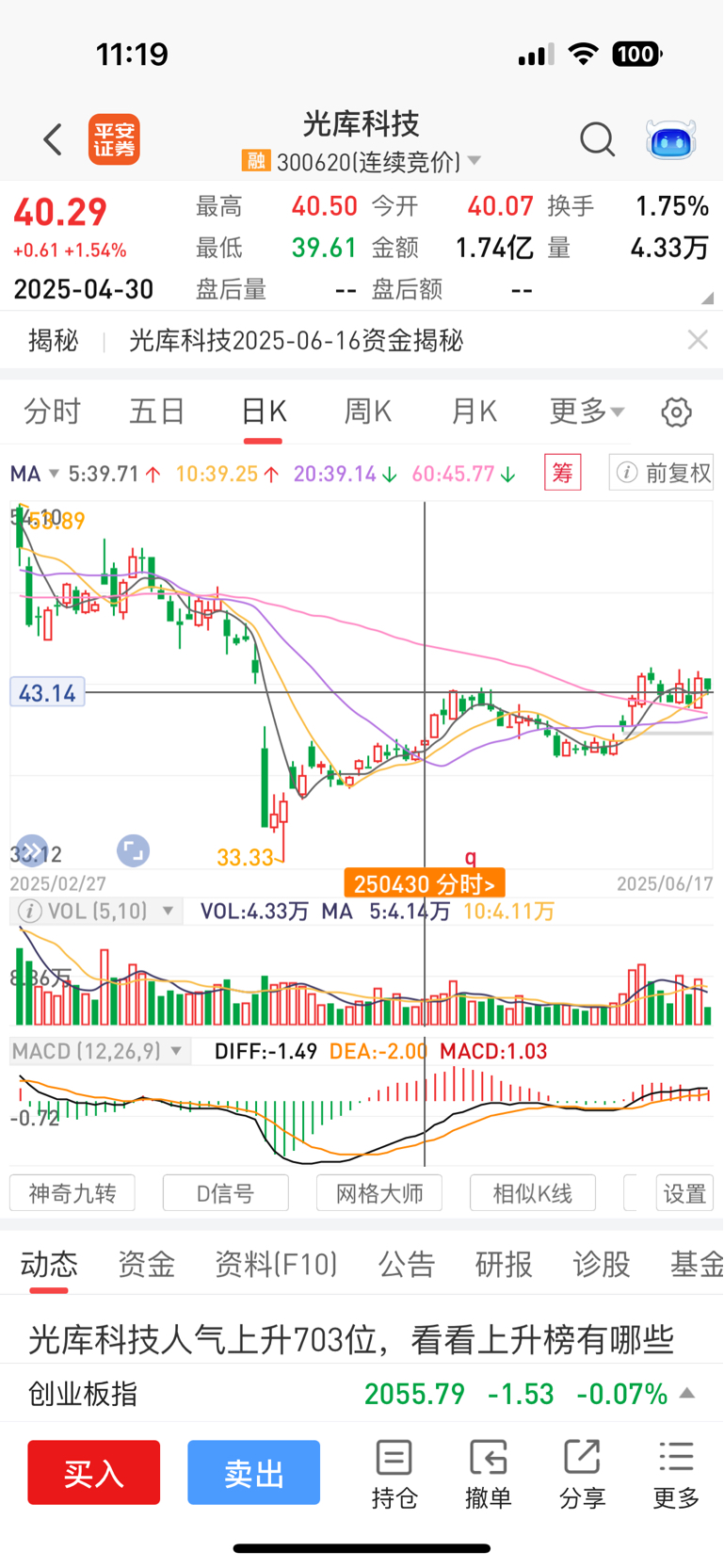Open indicator 设置 button
This screenshot has height=1568, width=724.
pyautogui.click(x=684, y=1193)
